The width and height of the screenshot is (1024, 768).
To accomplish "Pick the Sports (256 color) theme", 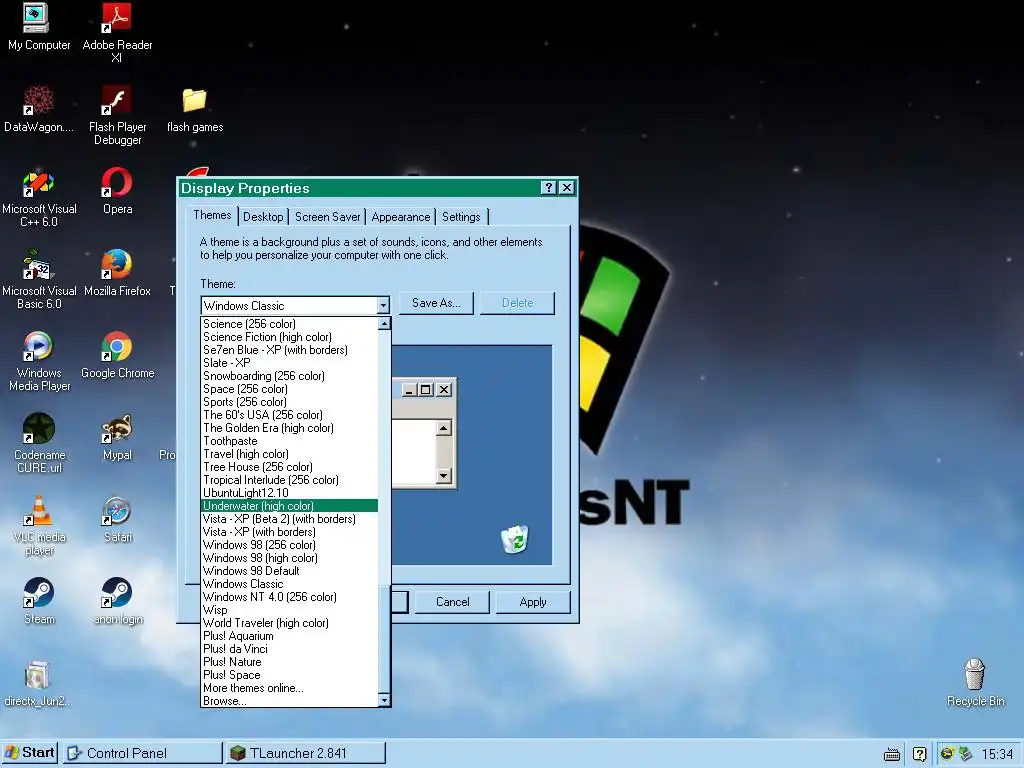I will pos(289,402).
